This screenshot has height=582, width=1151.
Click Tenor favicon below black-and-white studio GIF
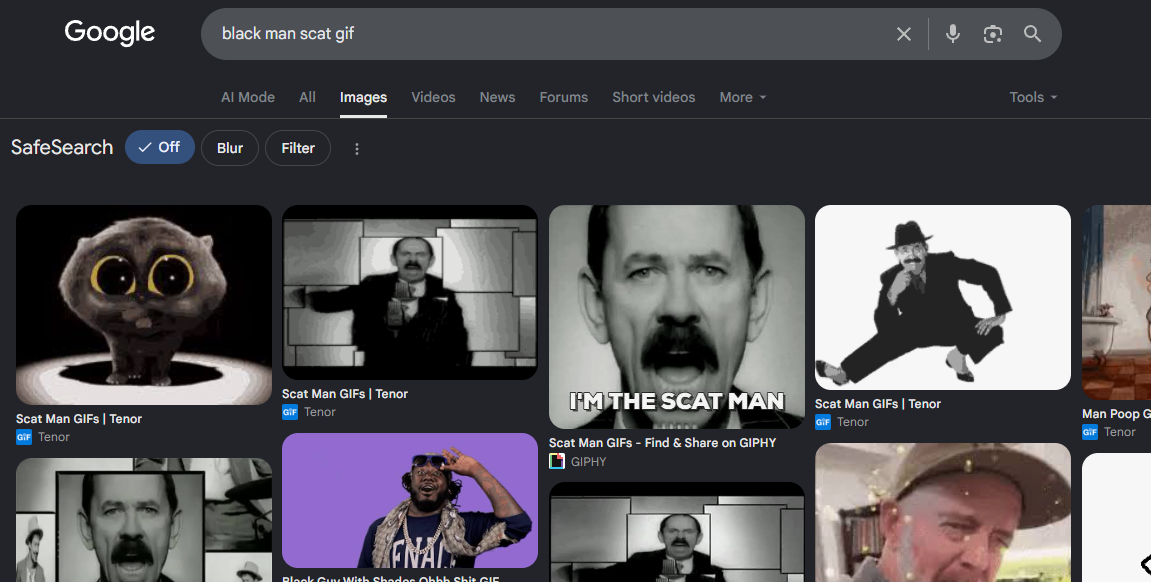click(x=290, y=412)
